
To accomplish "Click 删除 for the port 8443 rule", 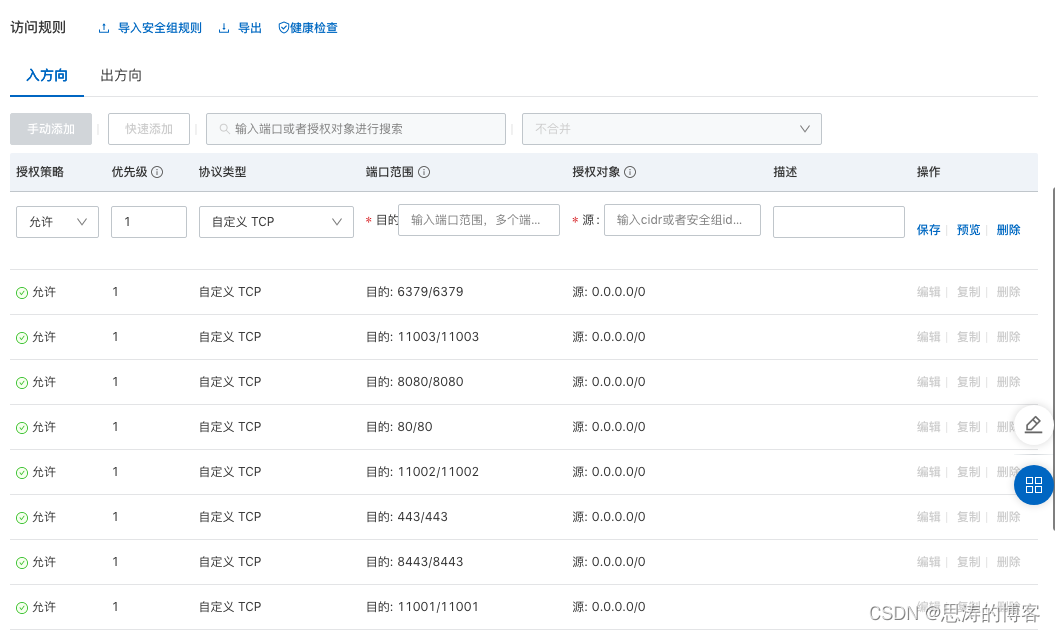I will pos(1009,562).
